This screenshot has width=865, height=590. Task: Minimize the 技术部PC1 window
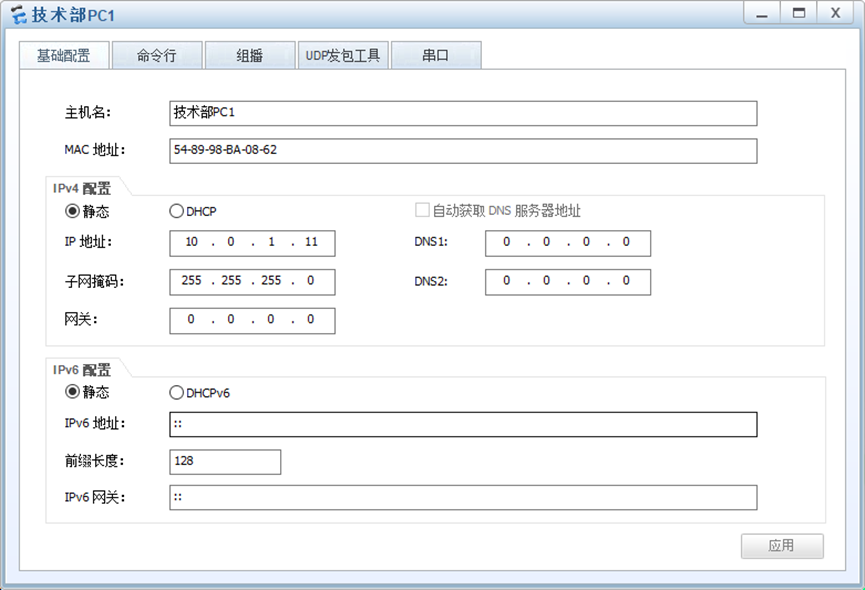tap(762, 13)
